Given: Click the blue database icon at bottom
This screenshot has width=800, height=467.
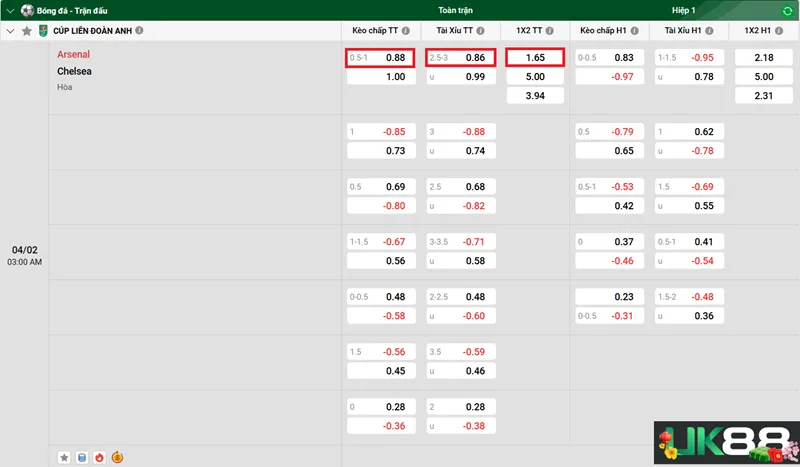Looking at the screenshot, I should click(x=82, y=457).
